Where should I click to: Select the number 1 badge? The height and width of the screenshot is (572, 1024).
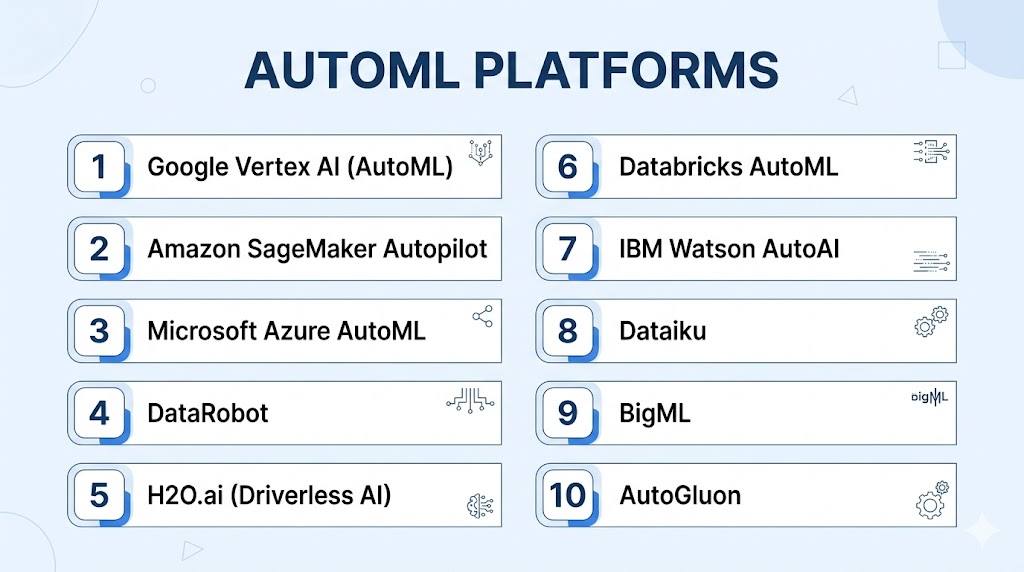coord(98,166)
